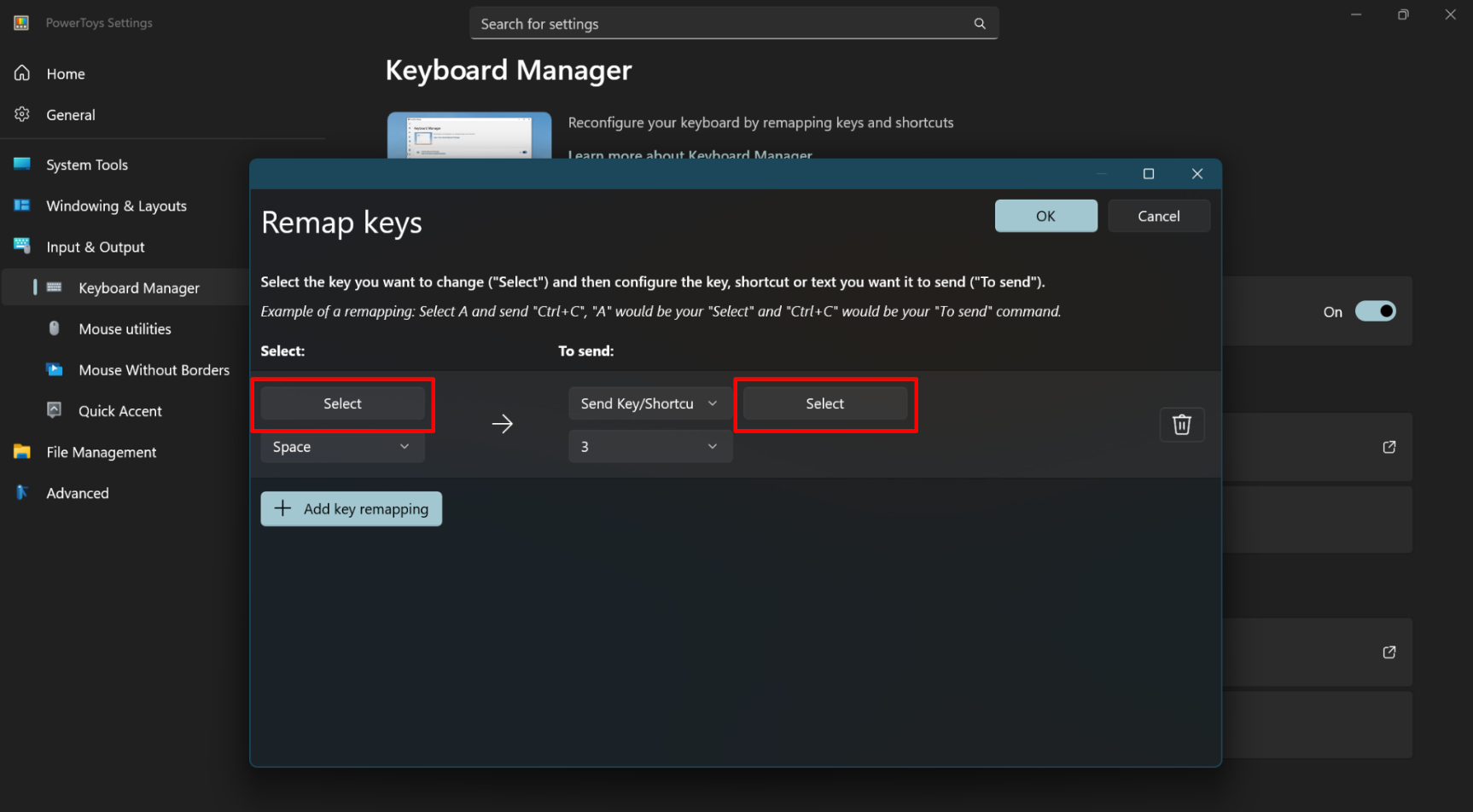Delete the key remapping with trash icon
This screenshot has width=1473, height=812.
[1181, 425]
